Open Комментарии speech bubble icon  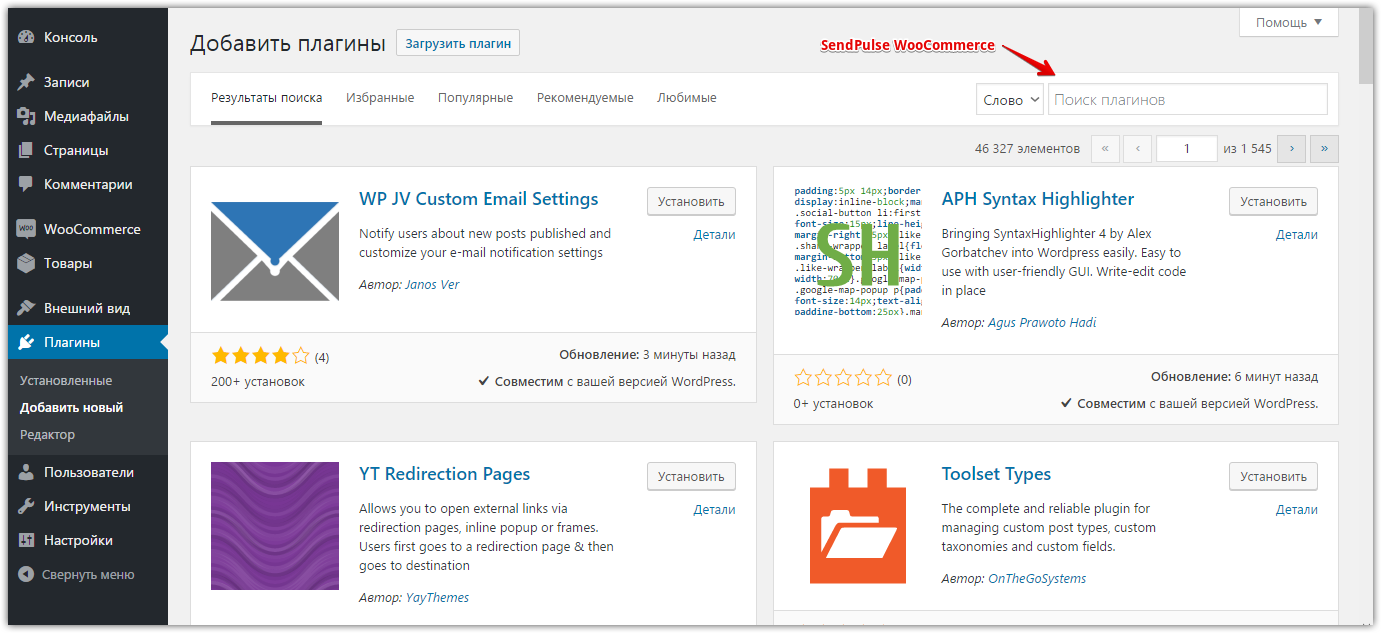point(27,184)
